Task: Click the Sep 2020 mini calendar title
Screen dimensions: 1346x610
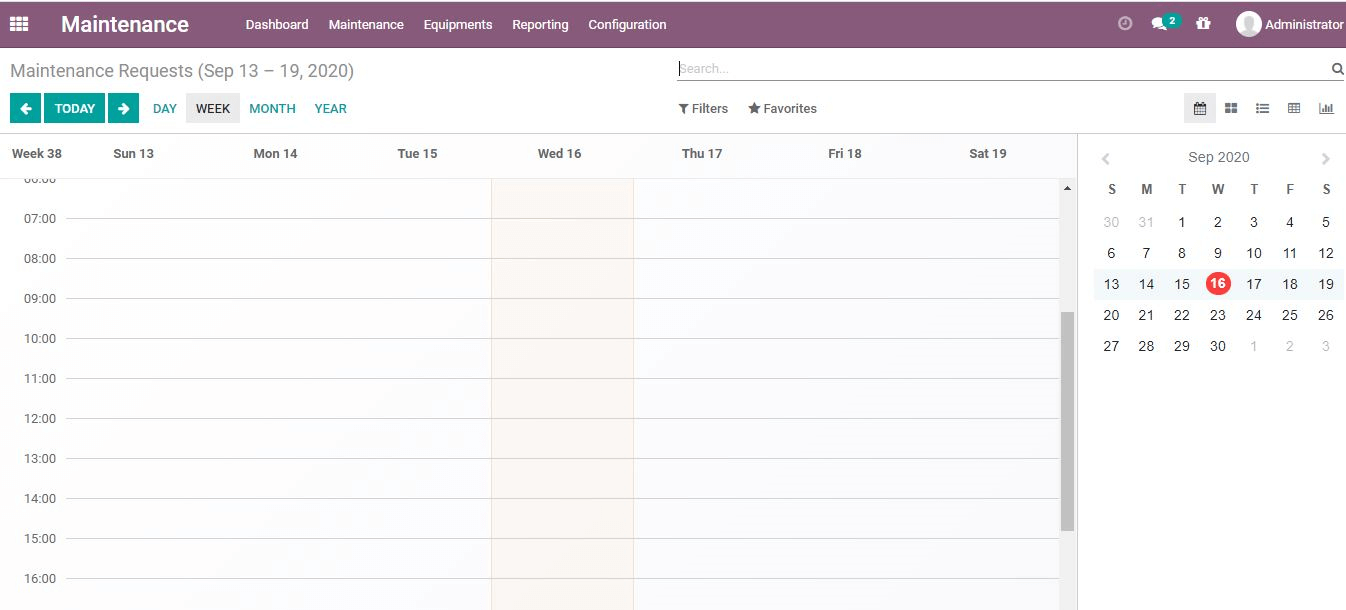Action: point(1218,157)
